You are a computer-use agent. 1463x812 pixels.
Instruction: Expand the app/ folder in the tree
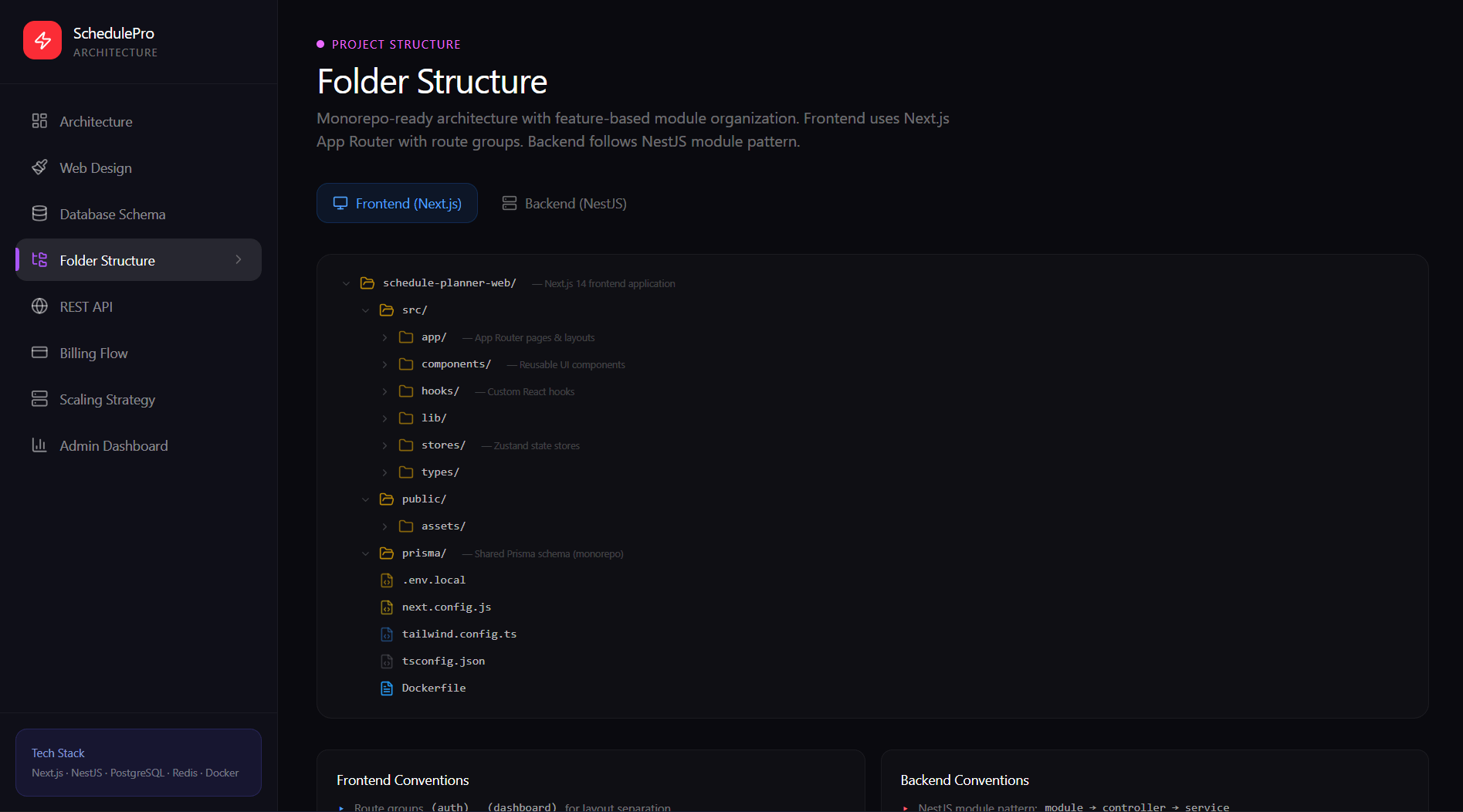pyautogui.click(x=384, y=337)
